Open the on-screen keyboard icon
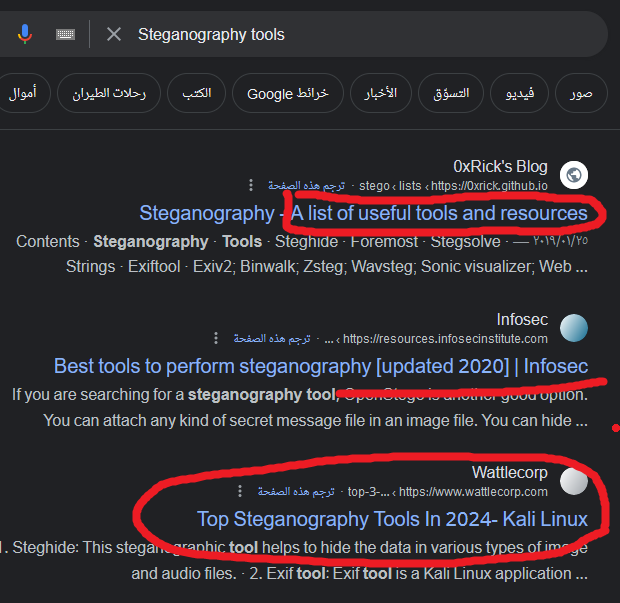Screen dimensions: 620x603 pos(65,34)
